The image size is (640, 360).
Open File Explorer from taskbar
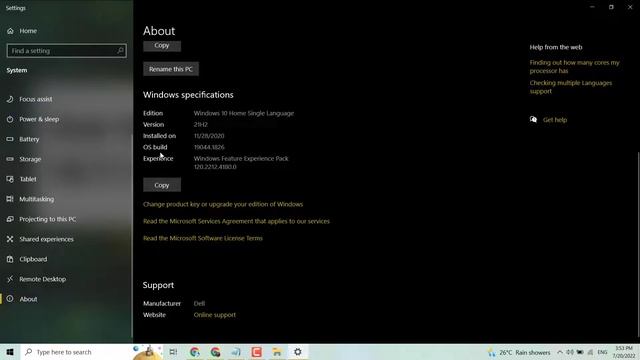(277, 352)
